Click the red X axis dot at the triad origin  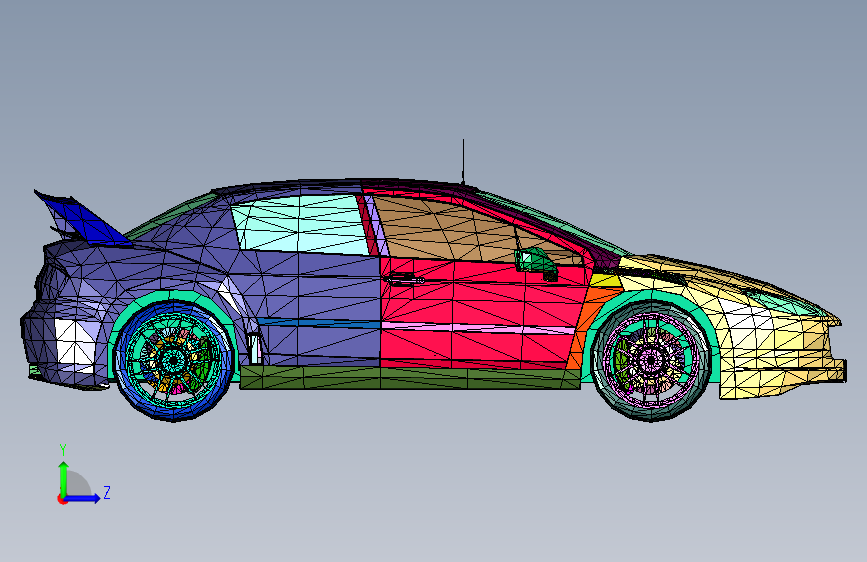tap(62, 499)
